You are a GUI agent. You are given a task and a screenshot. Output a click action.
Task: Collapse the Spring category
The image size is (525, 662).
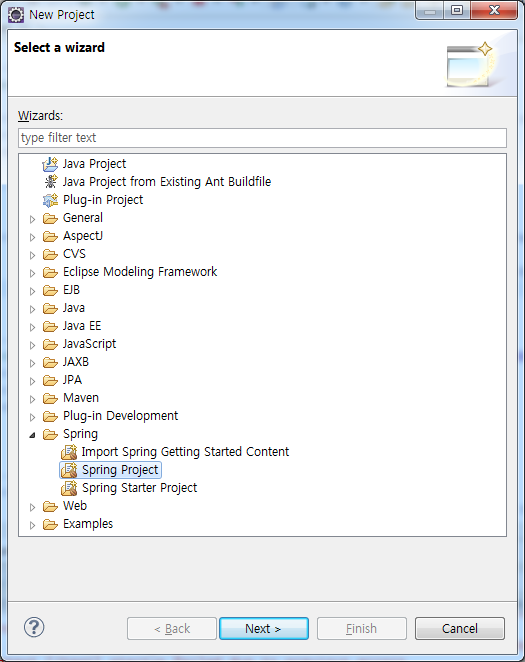tap(32, 435)
